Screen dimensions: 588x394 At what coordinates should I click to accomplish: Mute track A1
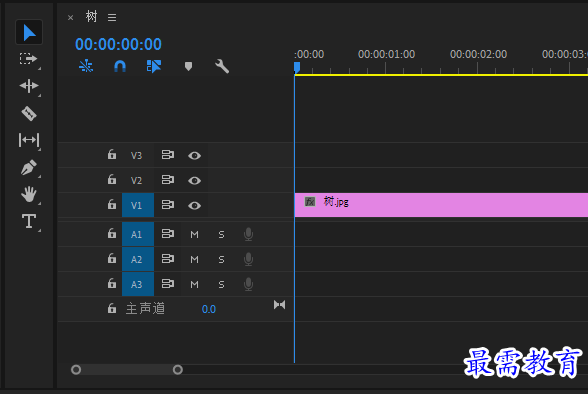coord(194,235)
